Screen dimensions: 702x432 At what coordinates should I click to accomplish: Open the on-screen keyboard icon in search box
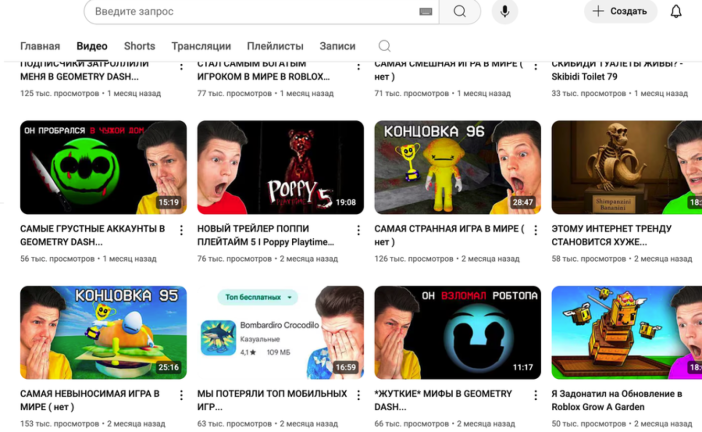point(426,11)
